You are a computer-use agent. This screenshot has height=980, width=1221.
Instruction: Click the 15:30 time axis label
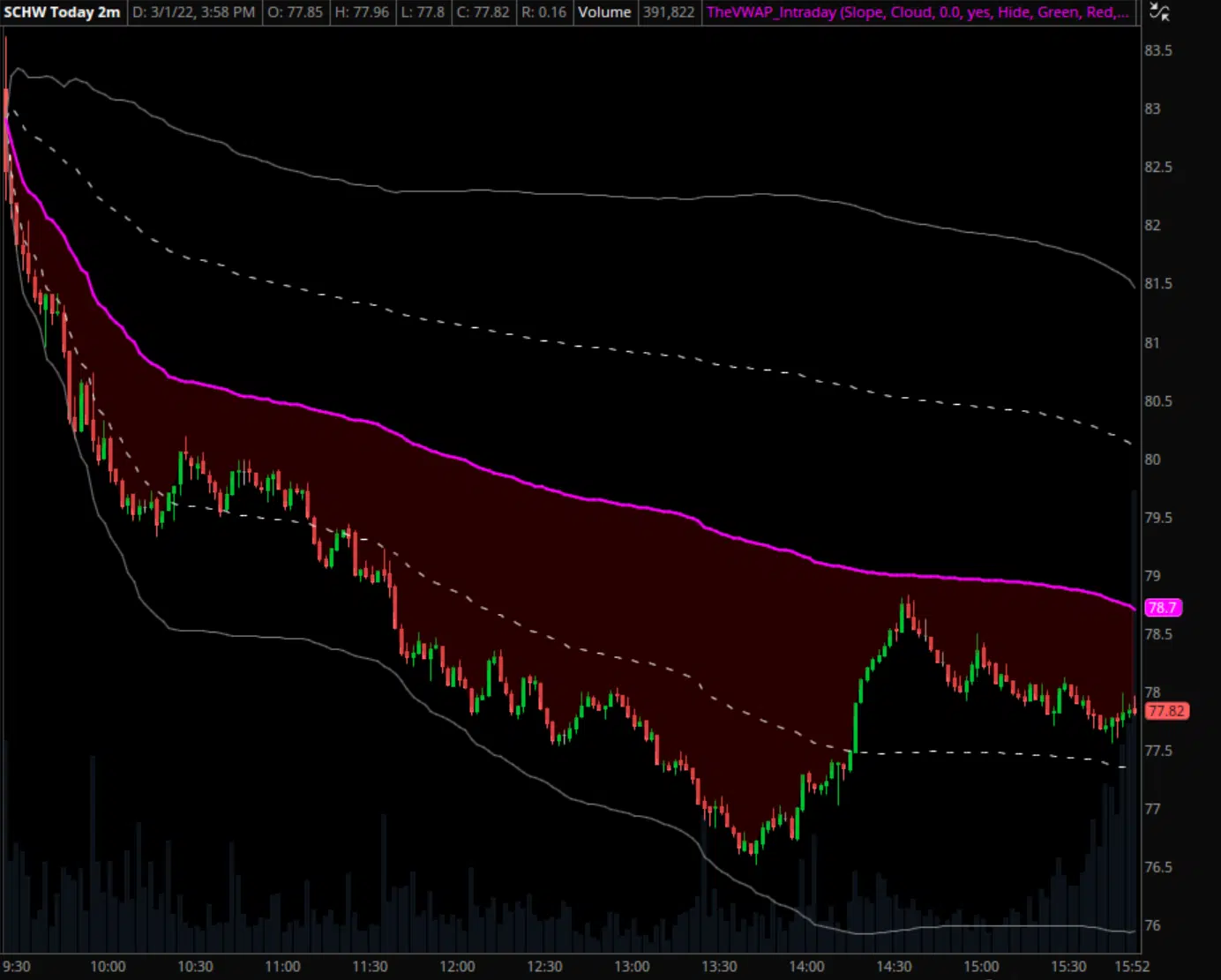tap(1068, 966)
